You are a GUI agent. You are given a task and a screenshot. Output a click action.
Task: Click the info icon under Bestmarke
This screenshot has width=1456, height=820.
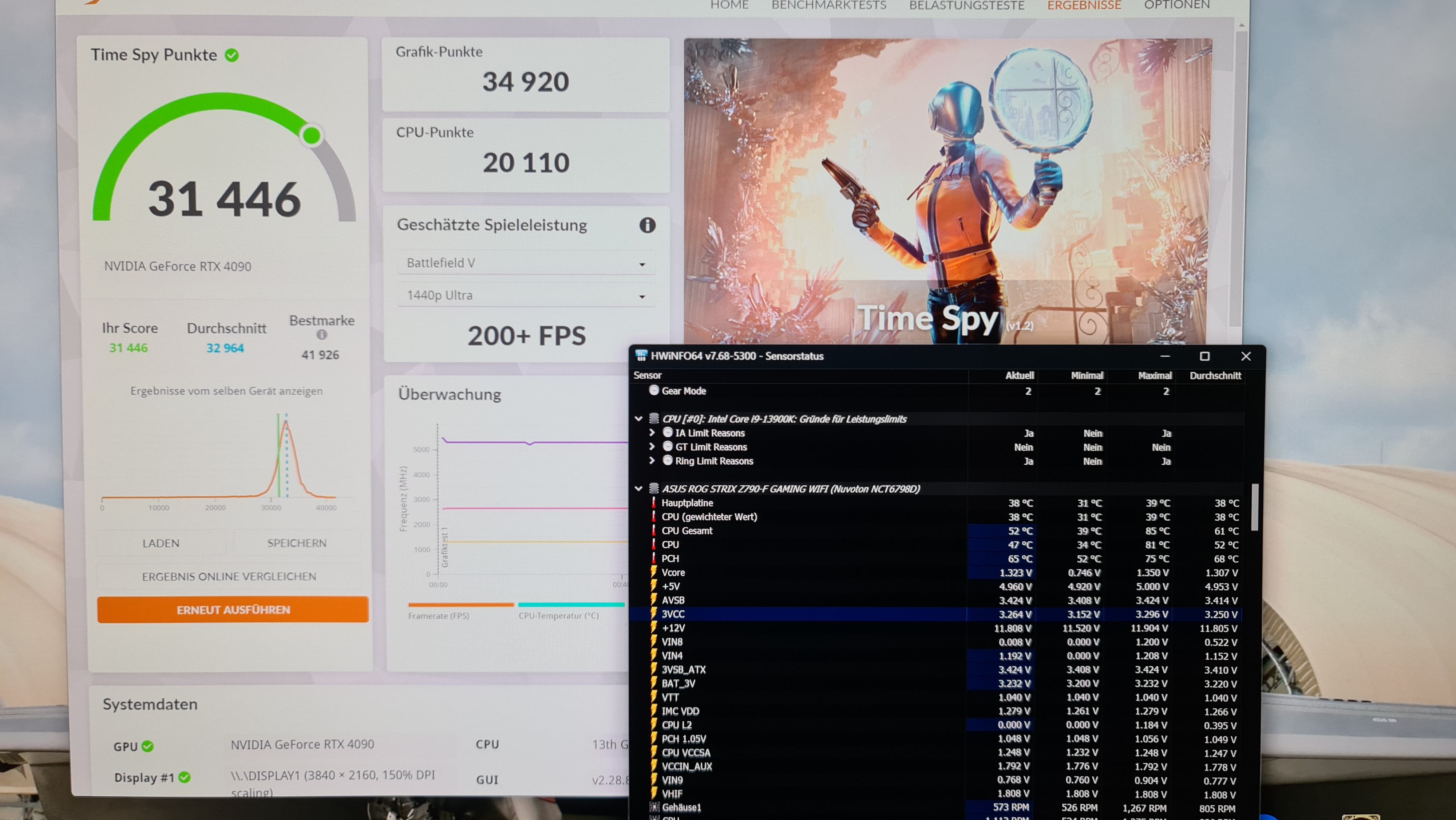tap(322, 334)
